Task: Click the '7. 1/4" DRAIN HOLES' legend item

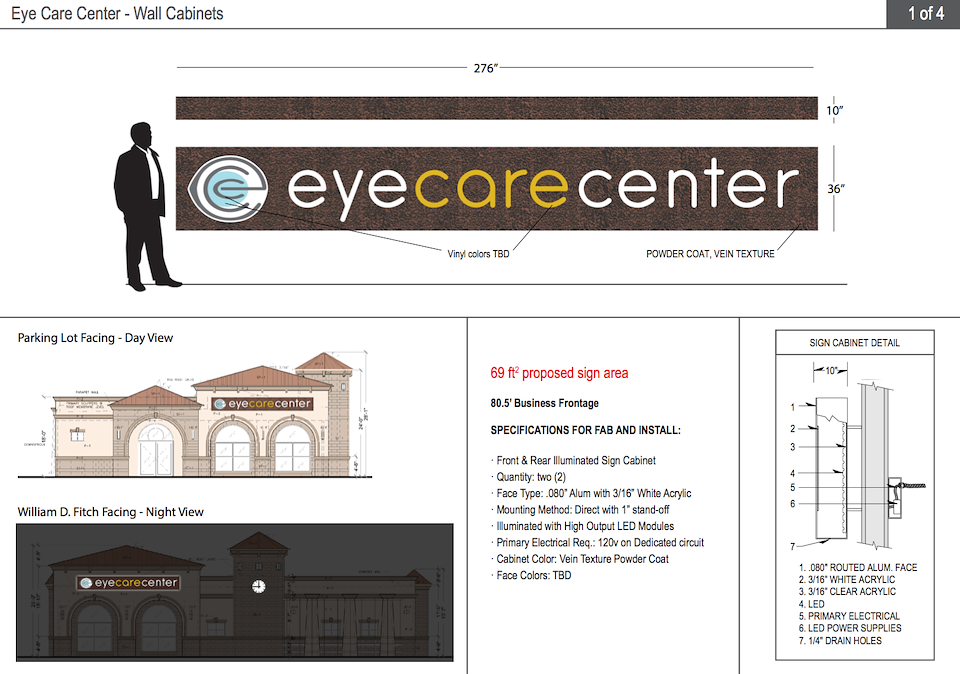Action: click(x=840, y=641)
